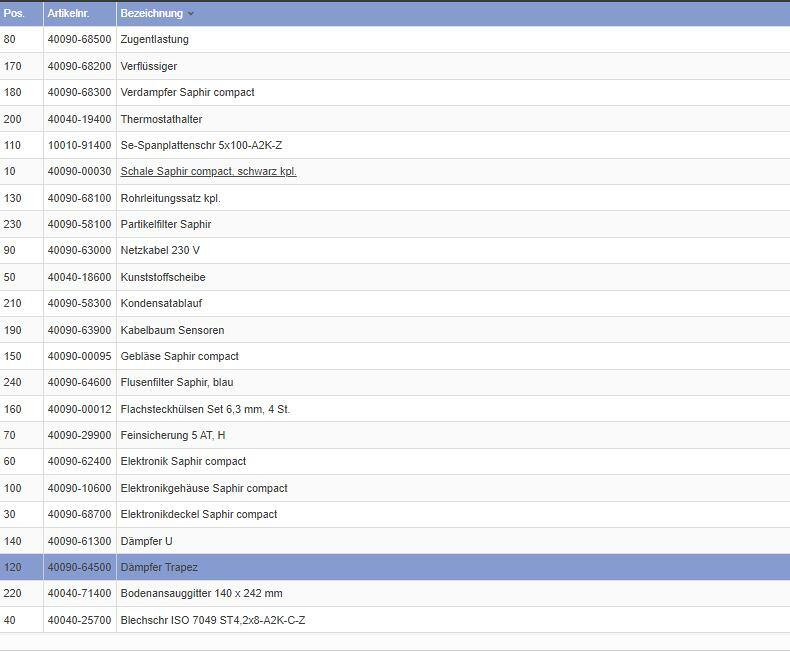Open the Schale Saphir compact, schwarz kpl. link
The image size is (790, 651).
pyautogui.click(x=208, y=171)
